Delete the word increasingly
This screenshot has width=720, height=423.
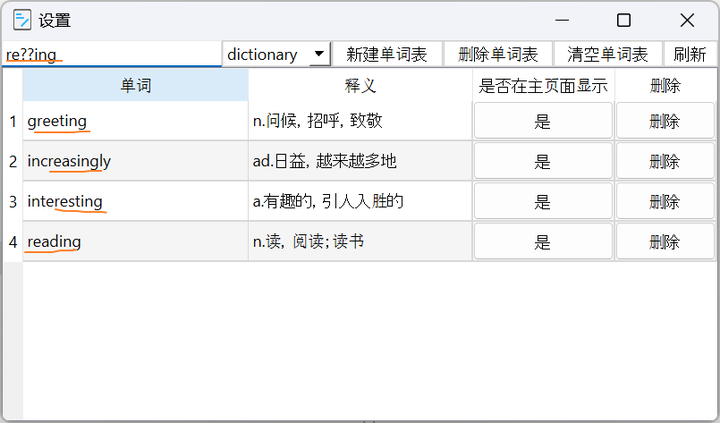click(x=664, y=161)
